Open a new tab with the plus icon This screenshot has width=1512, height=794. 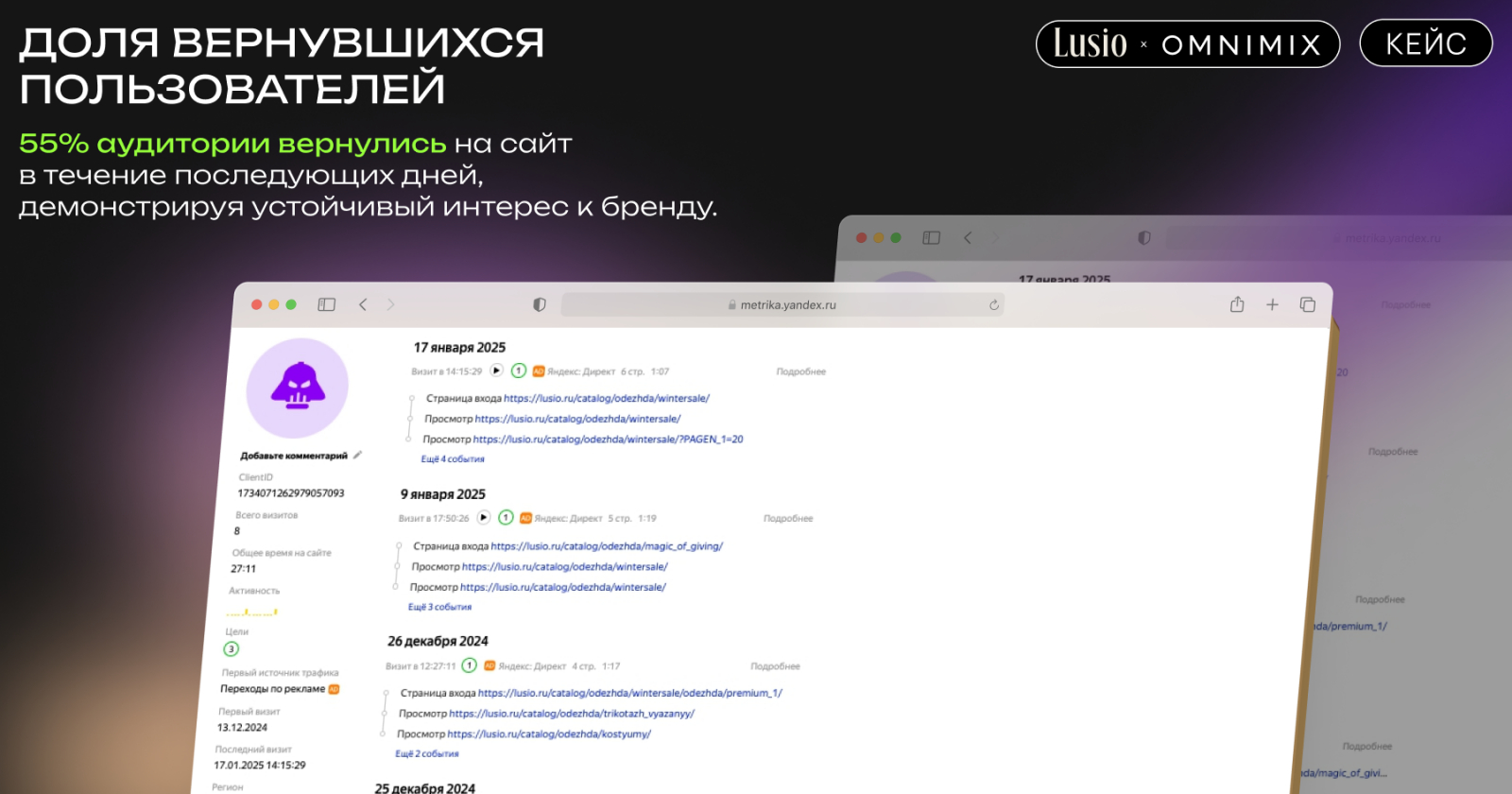1272,304
